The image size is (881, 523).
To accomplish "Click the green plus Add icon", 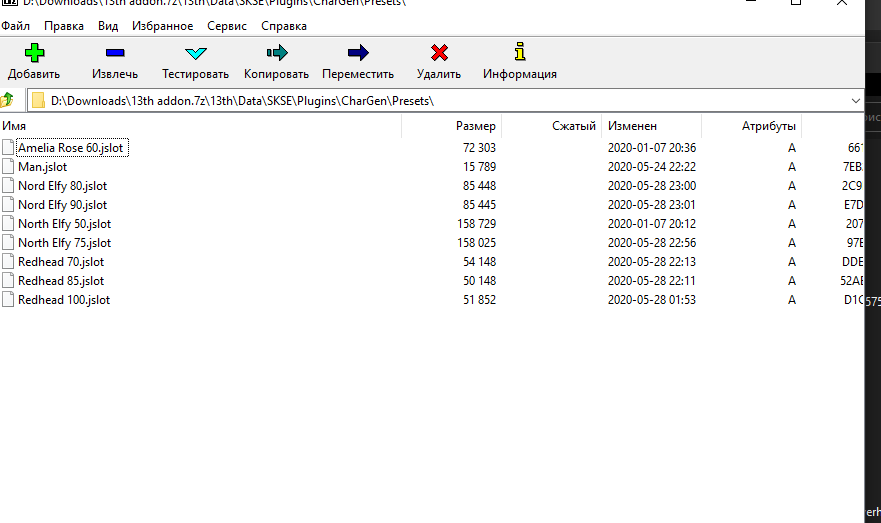I will [34, 53].
